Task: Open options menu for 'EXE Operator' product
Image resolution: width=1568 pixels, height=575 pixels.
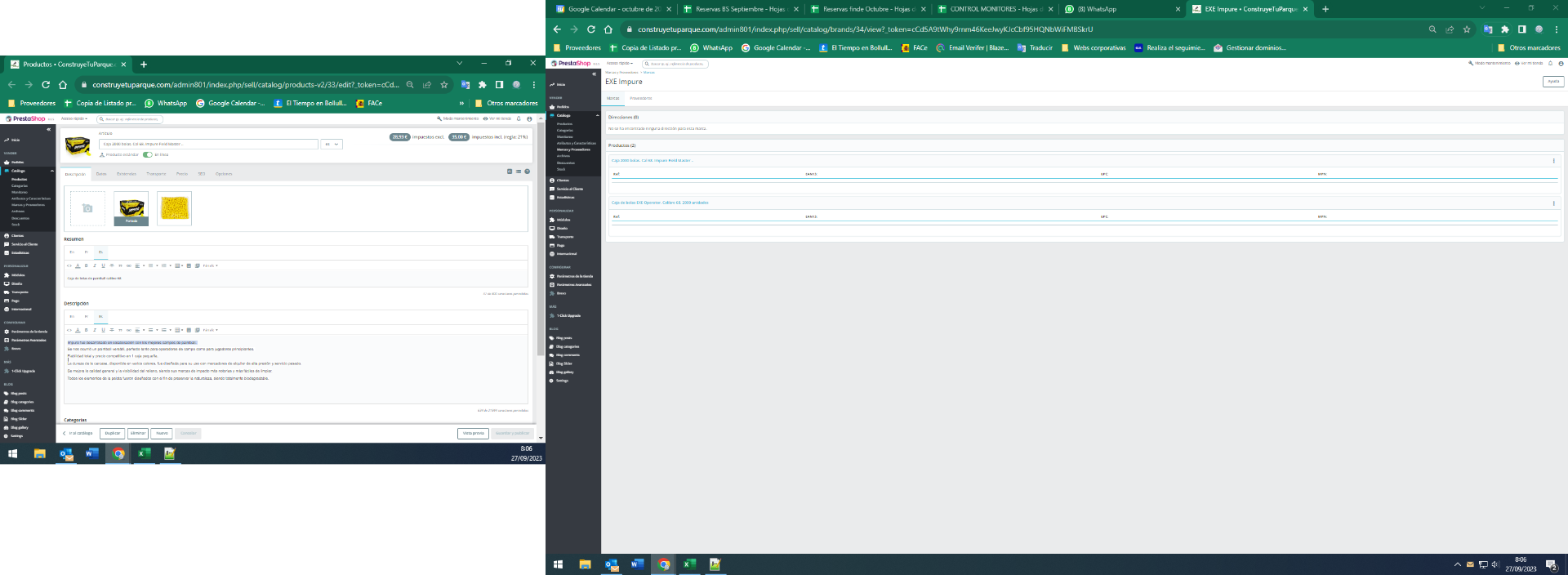Action: coord(1553,203)
